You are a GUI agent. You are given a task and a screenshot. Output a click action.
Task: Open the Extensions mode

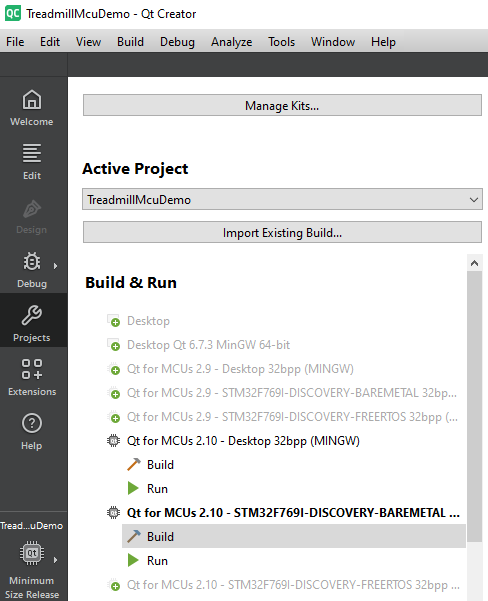[32, 378]
